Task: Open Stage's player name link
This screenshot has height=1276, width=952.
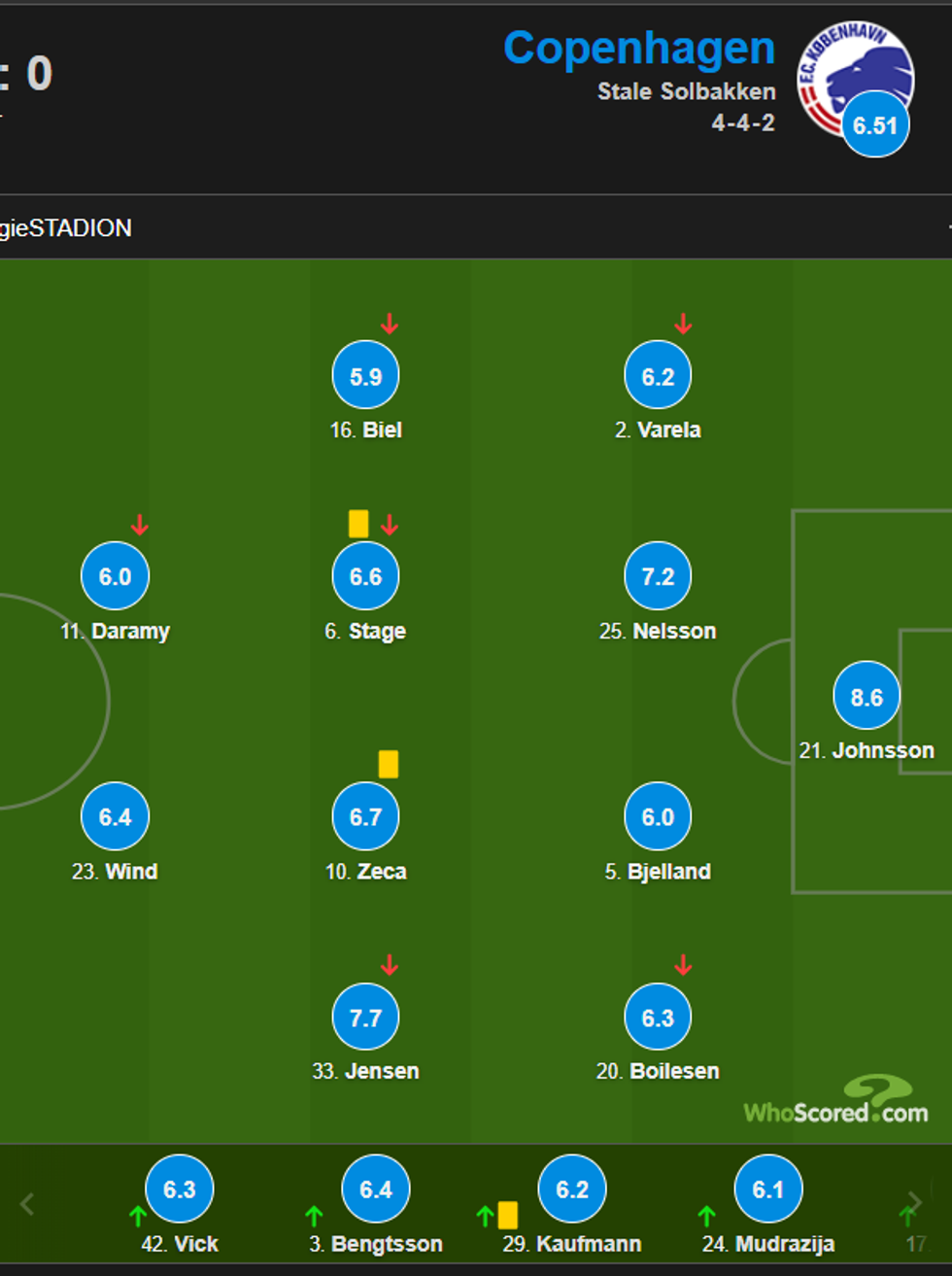Action: (x=377, y=631)
